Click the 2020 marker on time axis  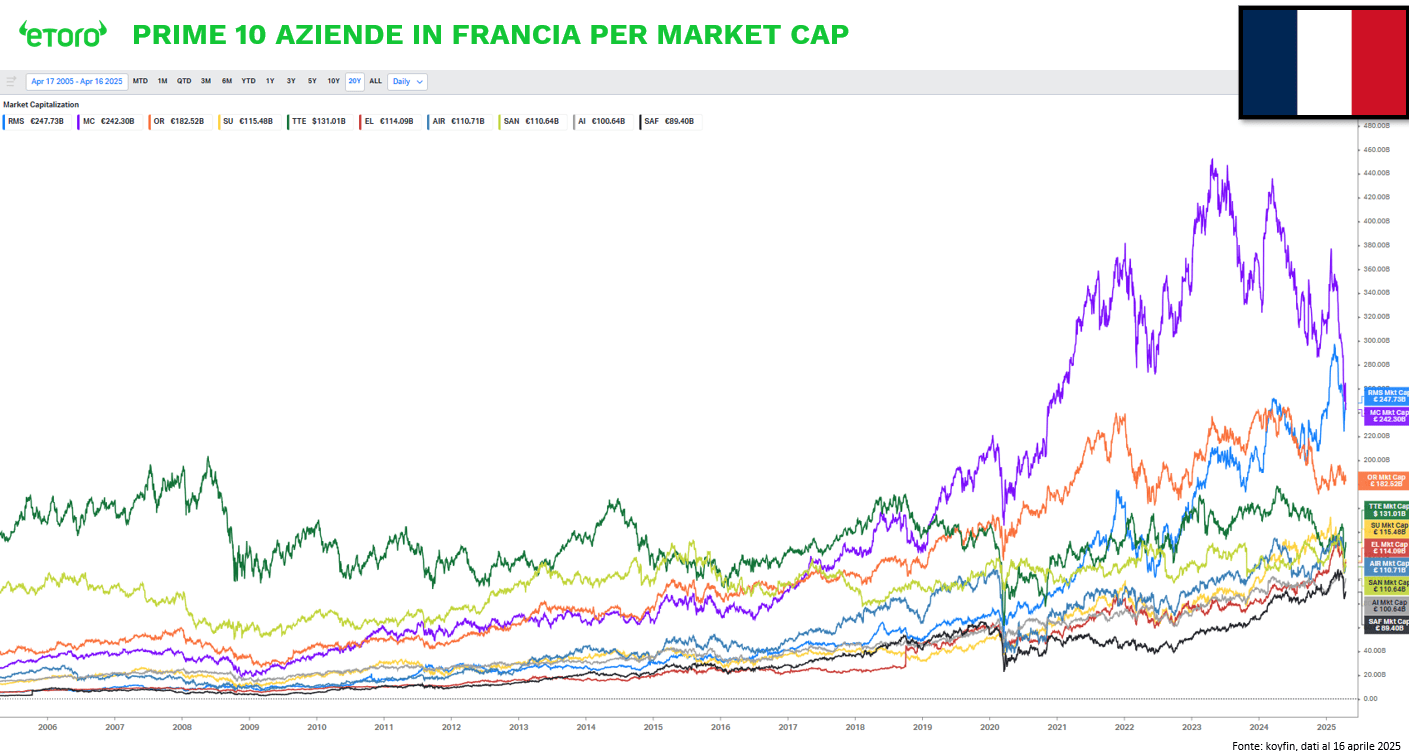[x=990, y=728]
